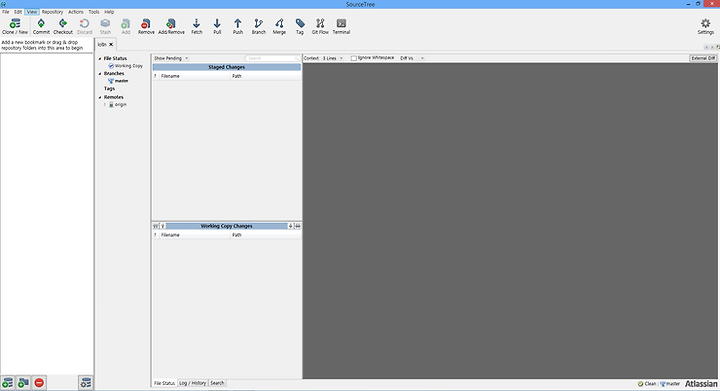This screenshot has height=391, width=720.
Task: Click the up arrow icon in Working Copy Changes header
Action: pos(163,226)
